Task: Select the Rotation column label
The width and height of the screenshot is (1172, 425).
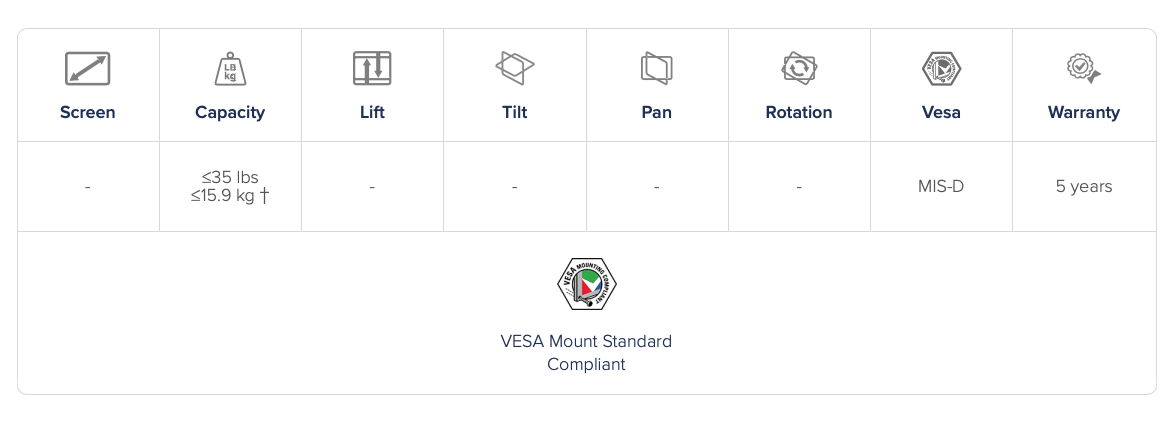Action: point(799,112)
